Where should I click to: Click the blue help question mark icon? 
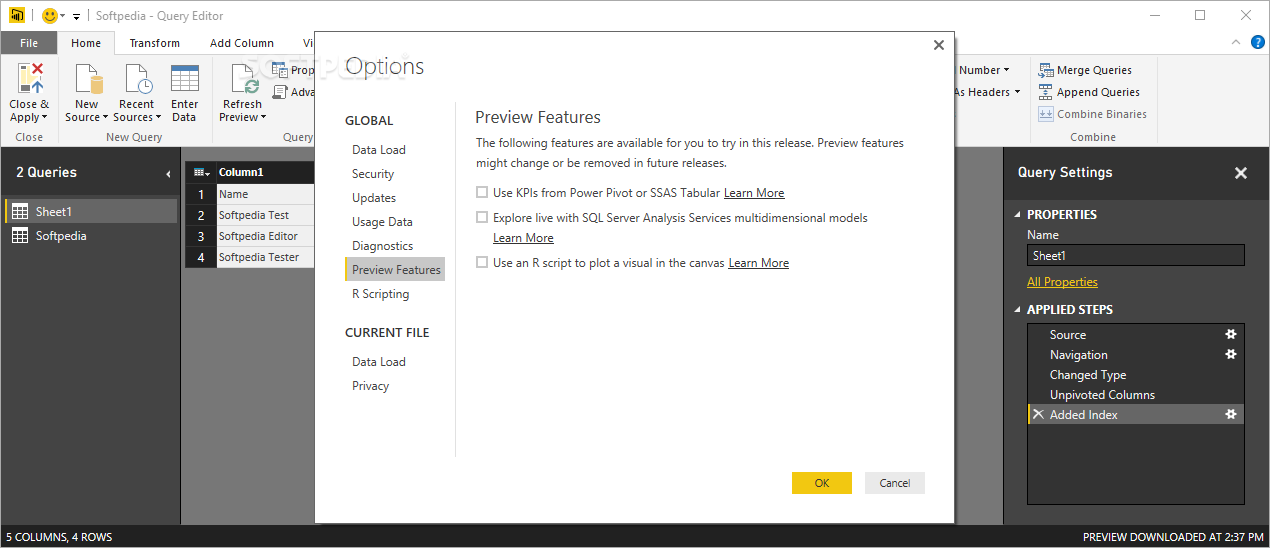[1258, 42]
